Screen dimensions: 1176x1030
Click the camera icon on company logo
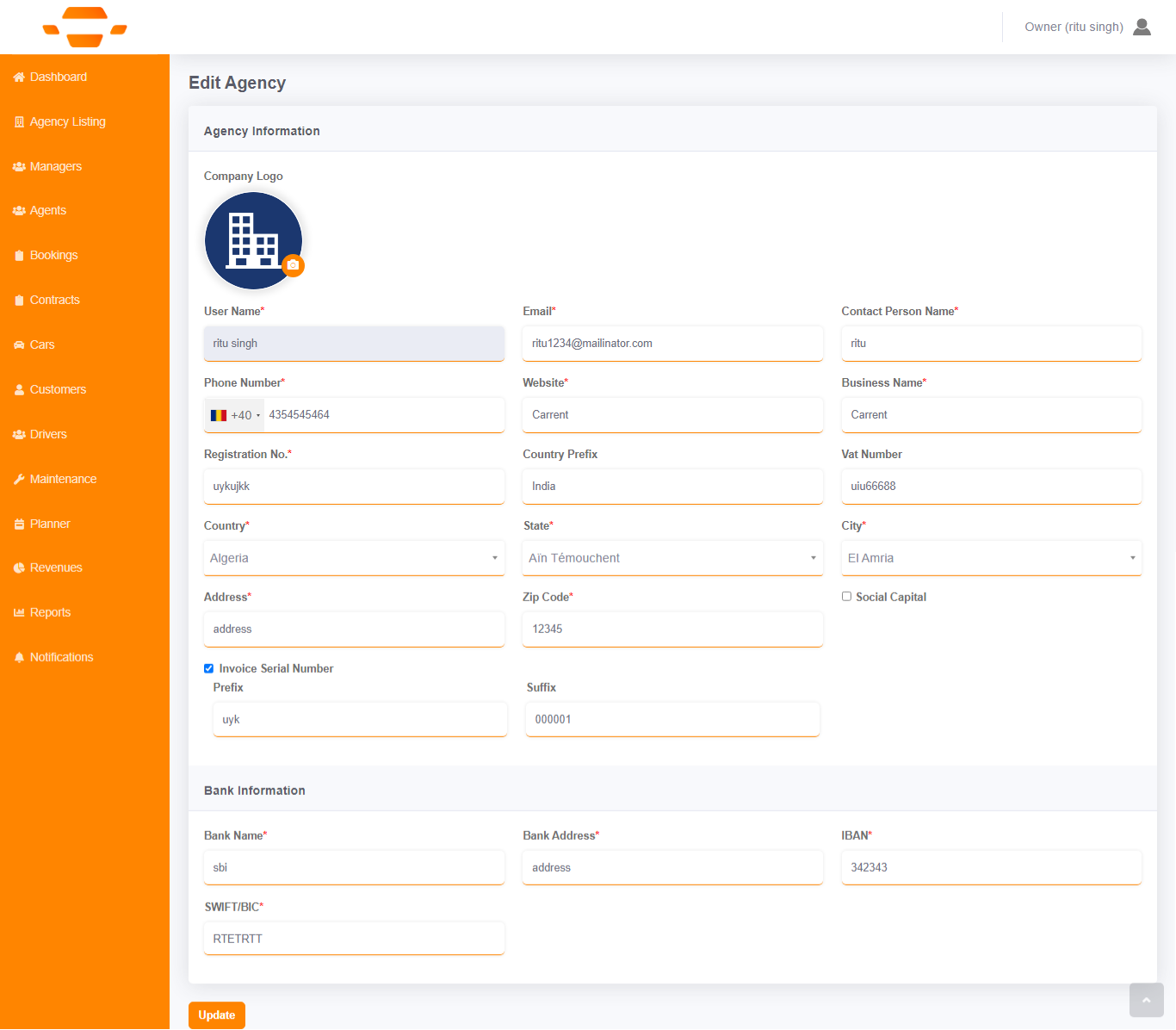tap(294, 265)
